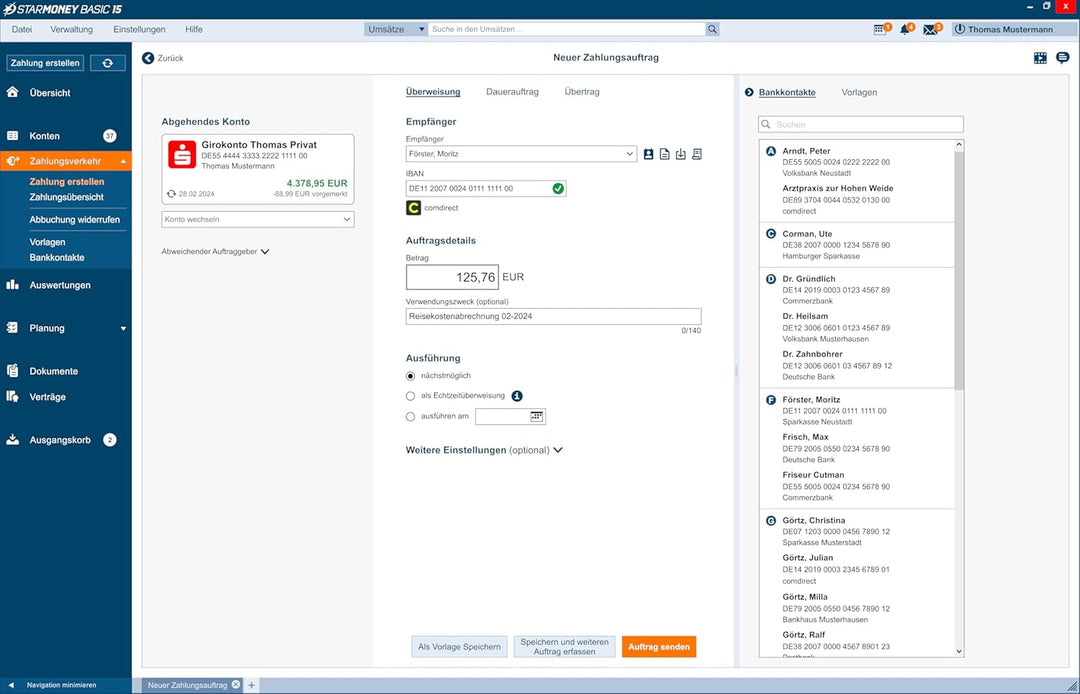Click the refresh icon next to Zahlung erstellen
The height and width of the screenshot is (694, 1080).
[107, 63]
